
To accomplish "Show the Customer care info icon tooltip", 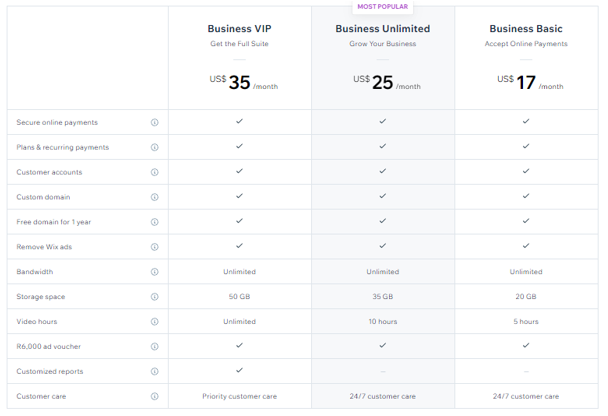I will [154, 396].
